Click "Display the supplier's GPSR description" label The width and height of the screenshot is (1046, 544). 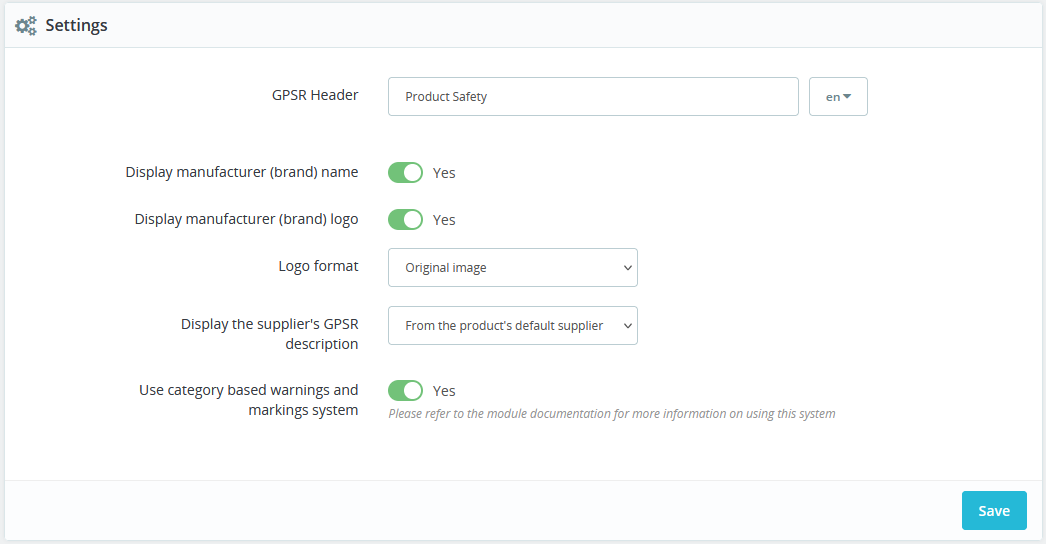(270, 334)
